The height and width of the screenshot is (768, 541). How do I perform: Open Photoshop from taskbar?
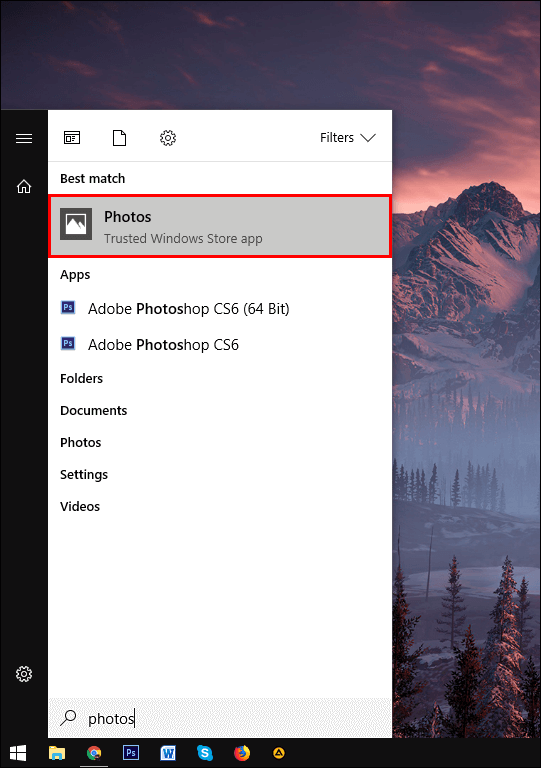[x=131, y=752]
